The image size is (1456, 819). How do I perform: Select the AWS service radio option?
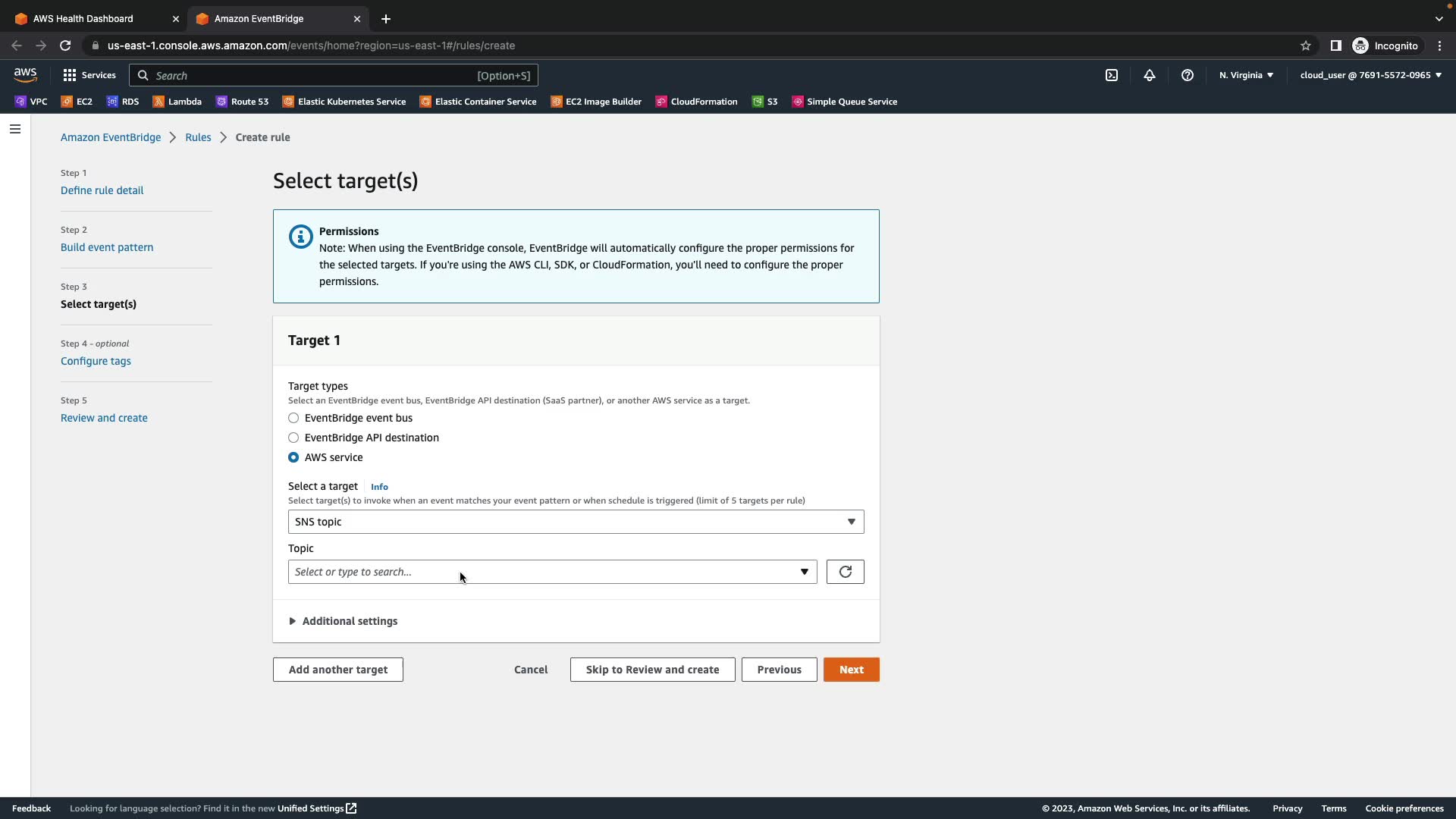293,457
